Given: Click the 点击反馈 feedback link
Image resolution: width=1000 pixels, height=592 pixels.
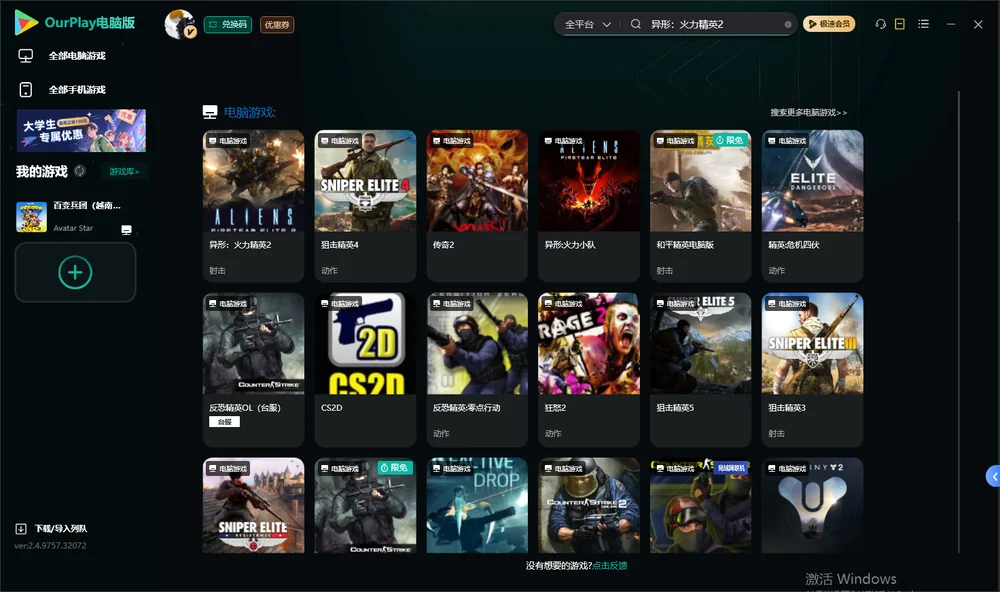Looking at the screenshot, I should pyautogui.click(x=610, y=566).
